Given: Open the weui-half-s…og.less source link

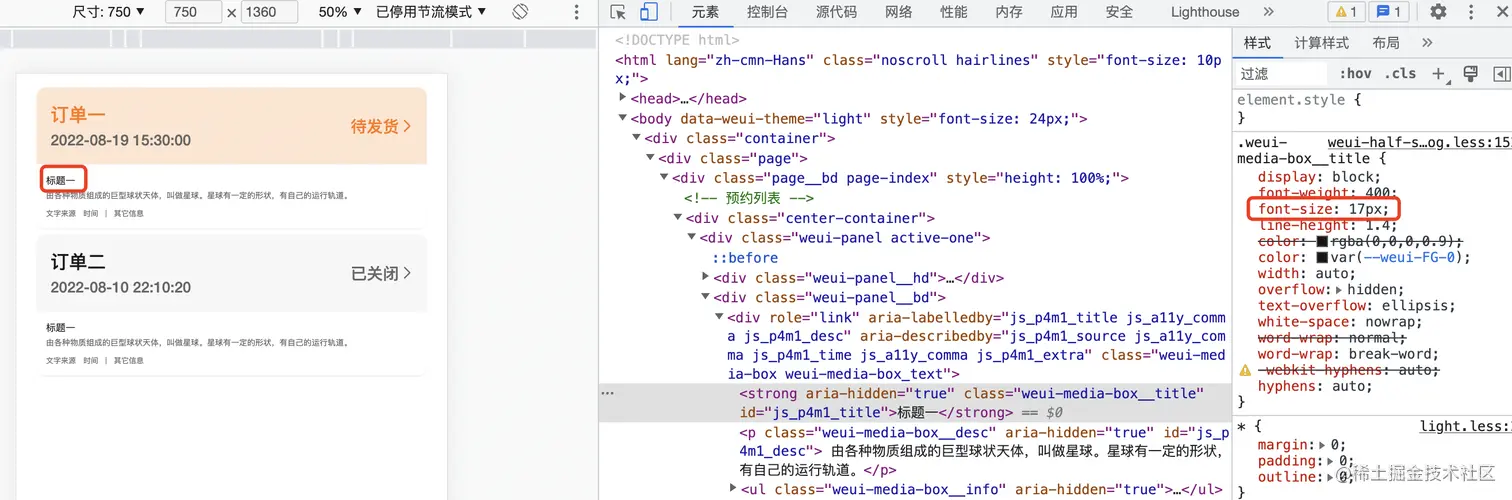Looking at the screenshot, I should 1420,143.
